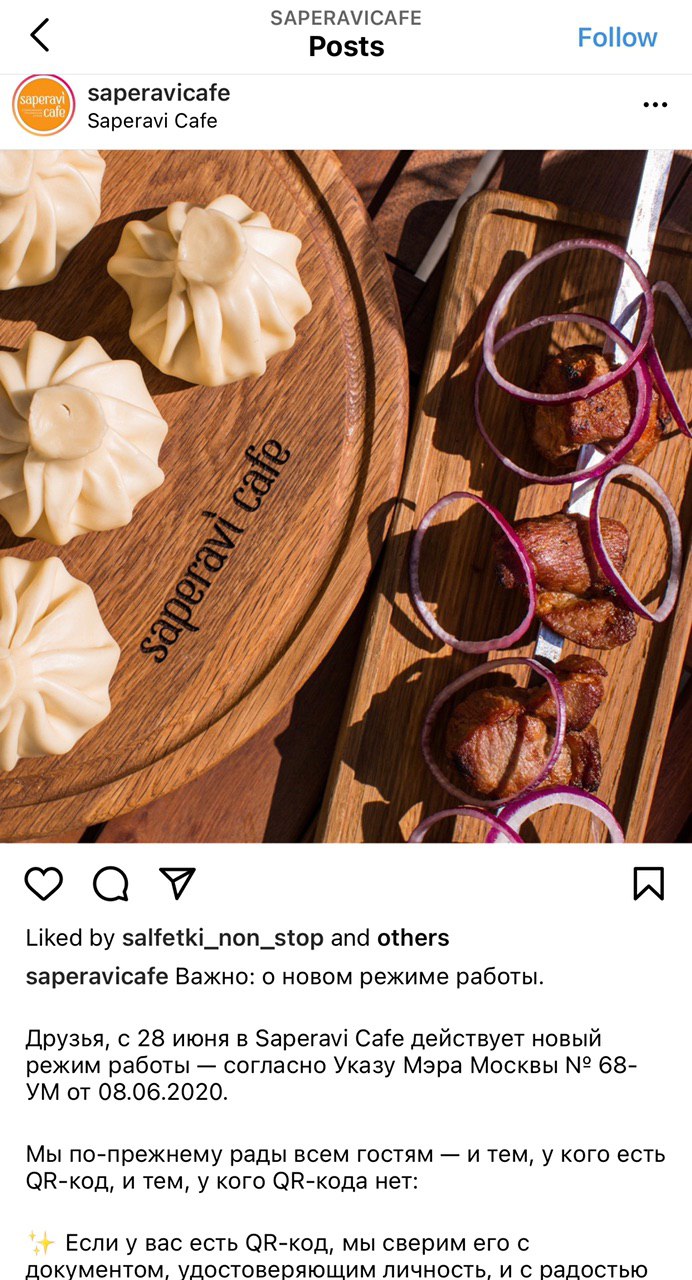Tap the SAPERAVICAFE text above Posts

(x=346, y=18)
